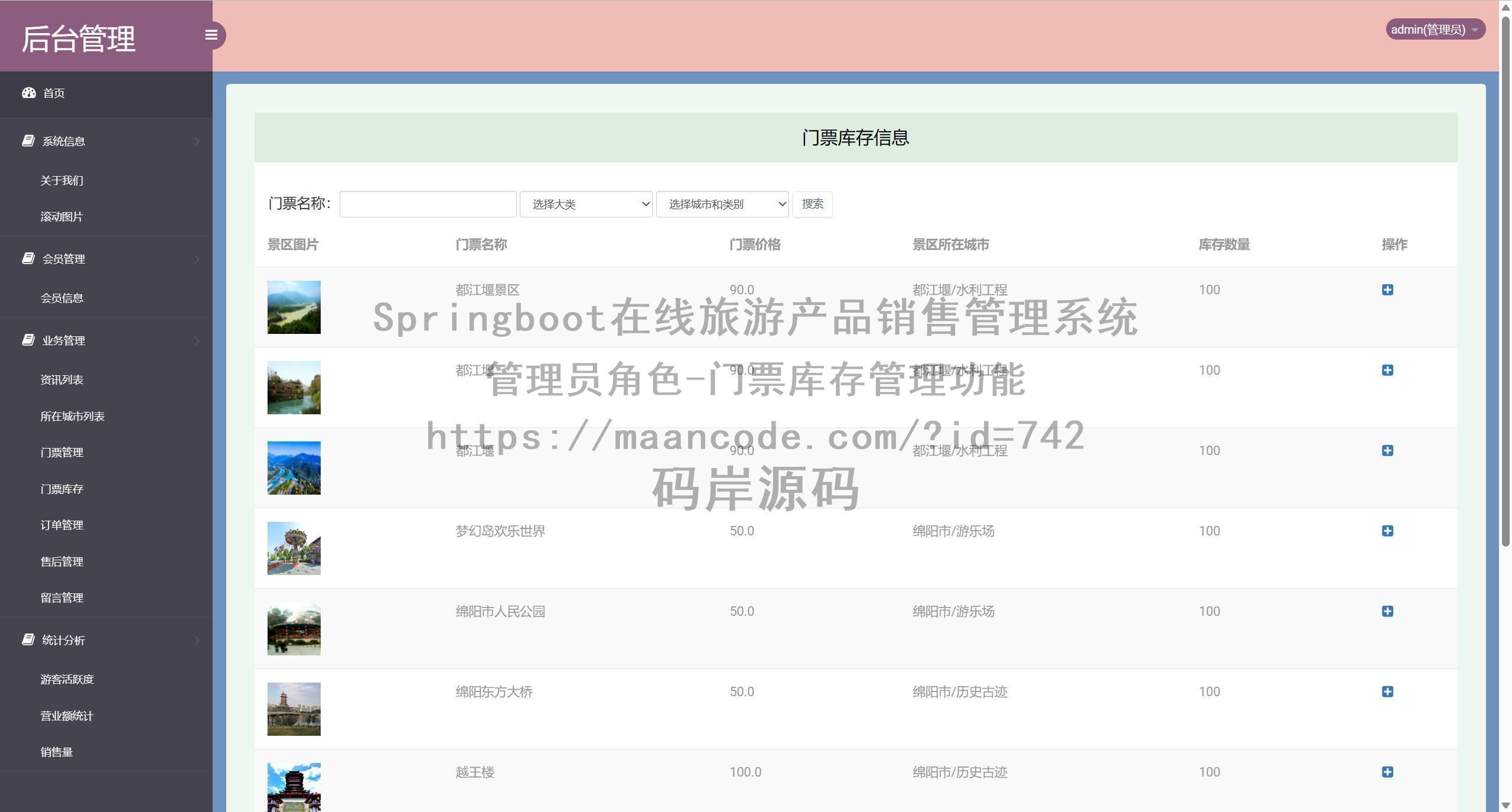Click the plus icon in third 都江堰 row
The image size is (1512, 812).
pos(1387,450)
